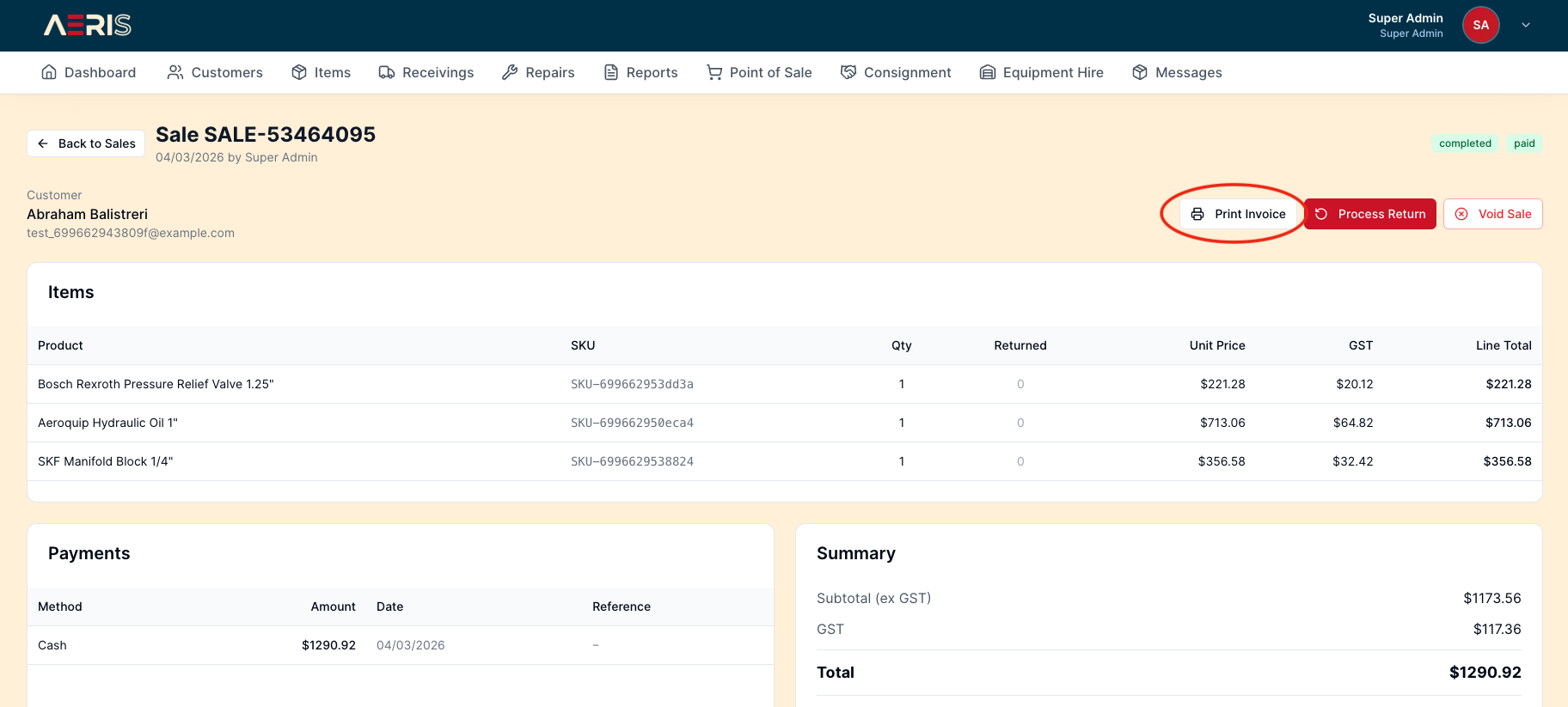Image resolution: width=1568 pixels, height=707 pixels.
Task: Click the Dashboard home icon
Action: coord(49,72)
